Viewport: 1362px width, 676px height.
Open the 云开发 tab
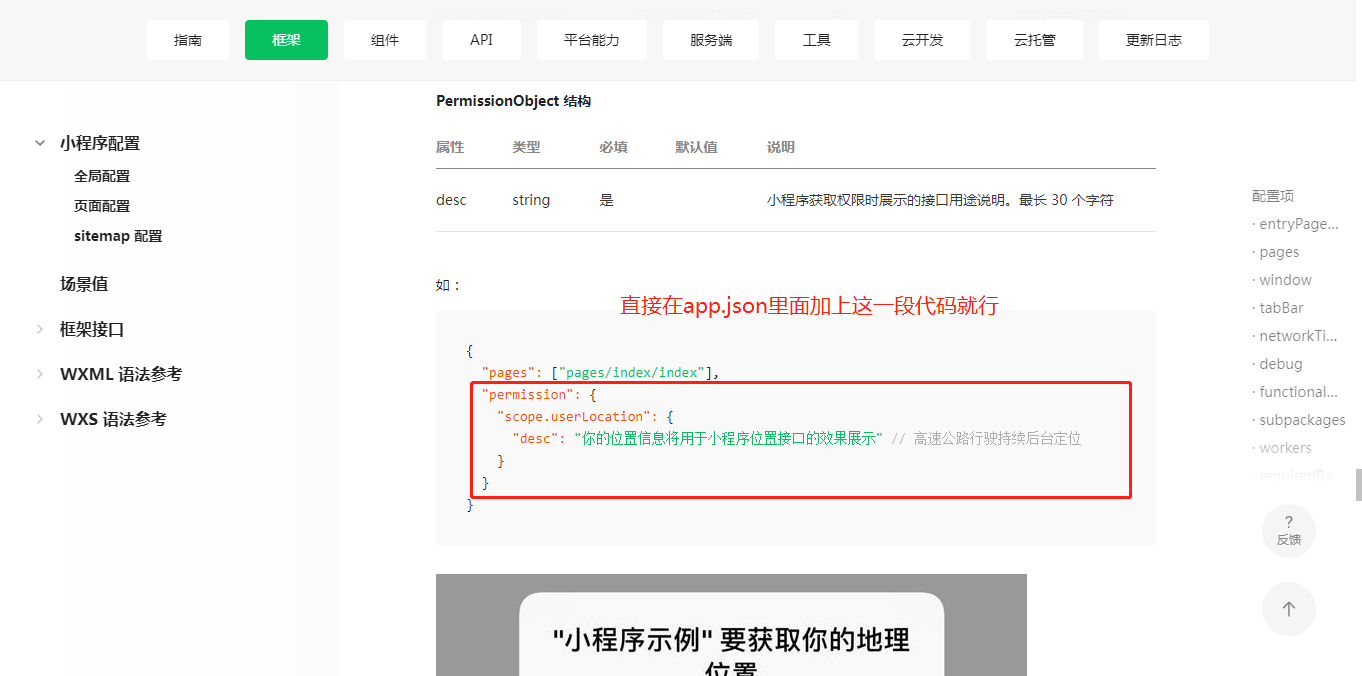(922, 40)
